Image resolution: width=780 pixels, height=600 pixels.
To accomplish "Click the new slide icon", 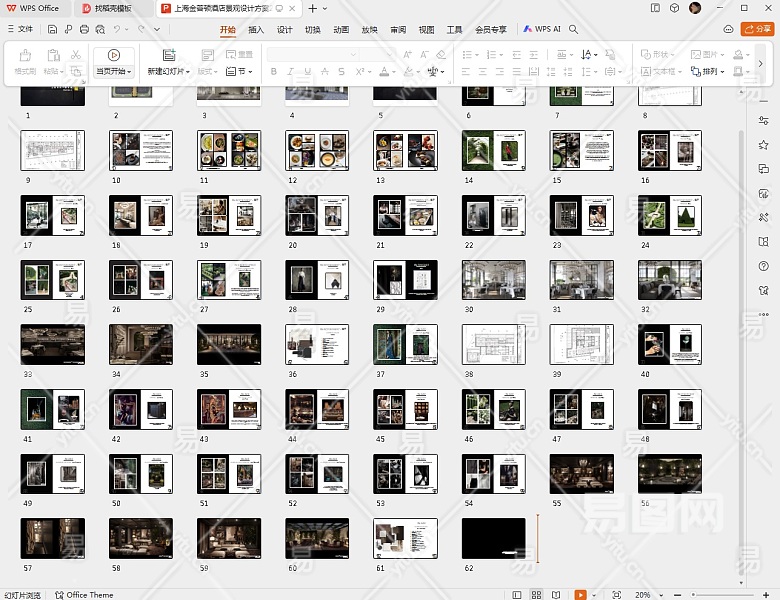I will coord(168,55).
